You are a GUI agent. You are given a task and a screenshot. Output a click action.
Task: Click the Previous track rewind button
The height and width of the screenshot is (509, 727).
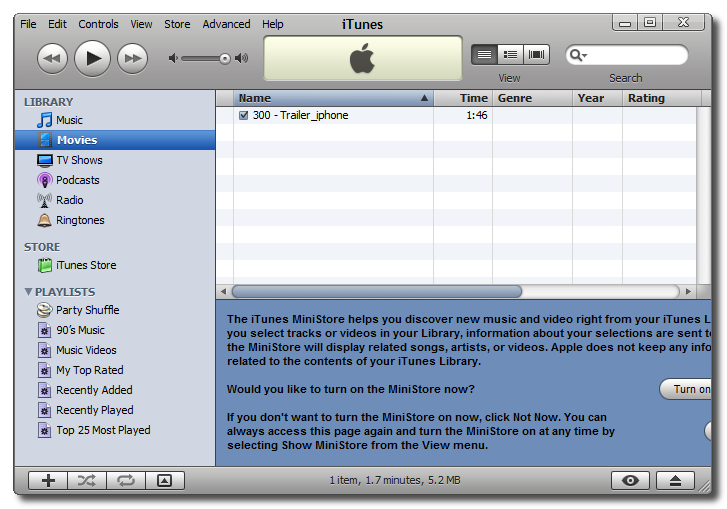52,58
